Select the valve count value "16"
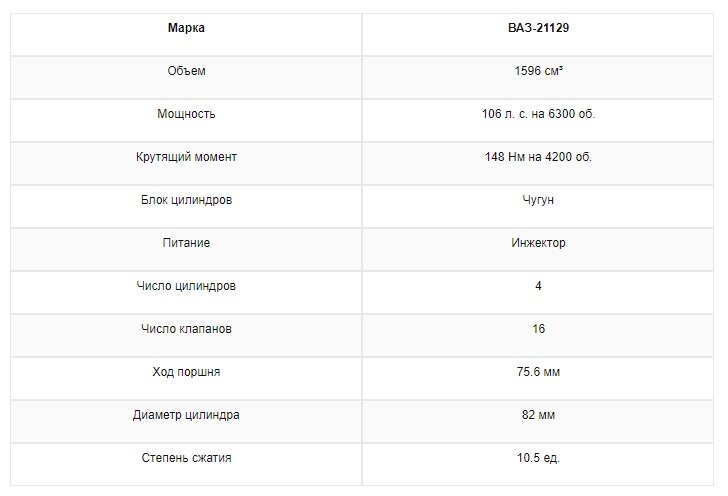 [x=538, y=329]
